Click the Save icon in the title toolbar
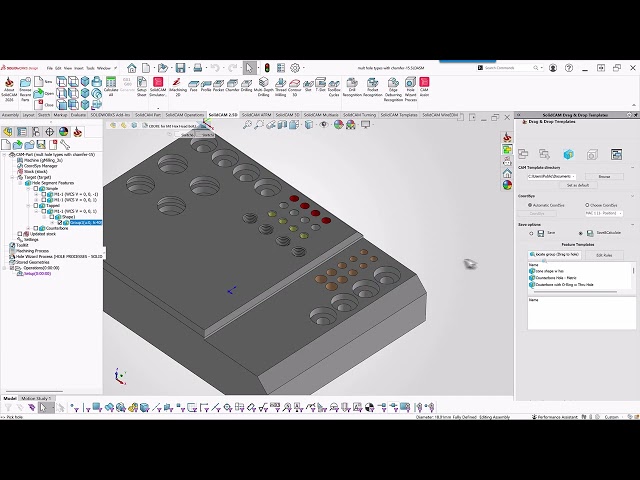This screenshot has width=640, height=480. click(180, 68)
